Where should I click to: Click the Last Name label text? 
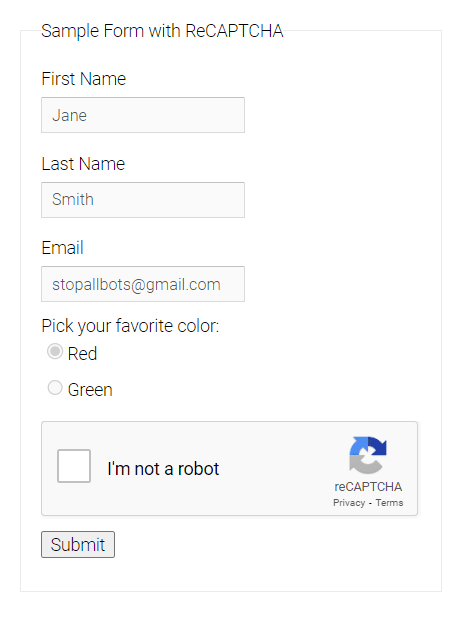83,164
